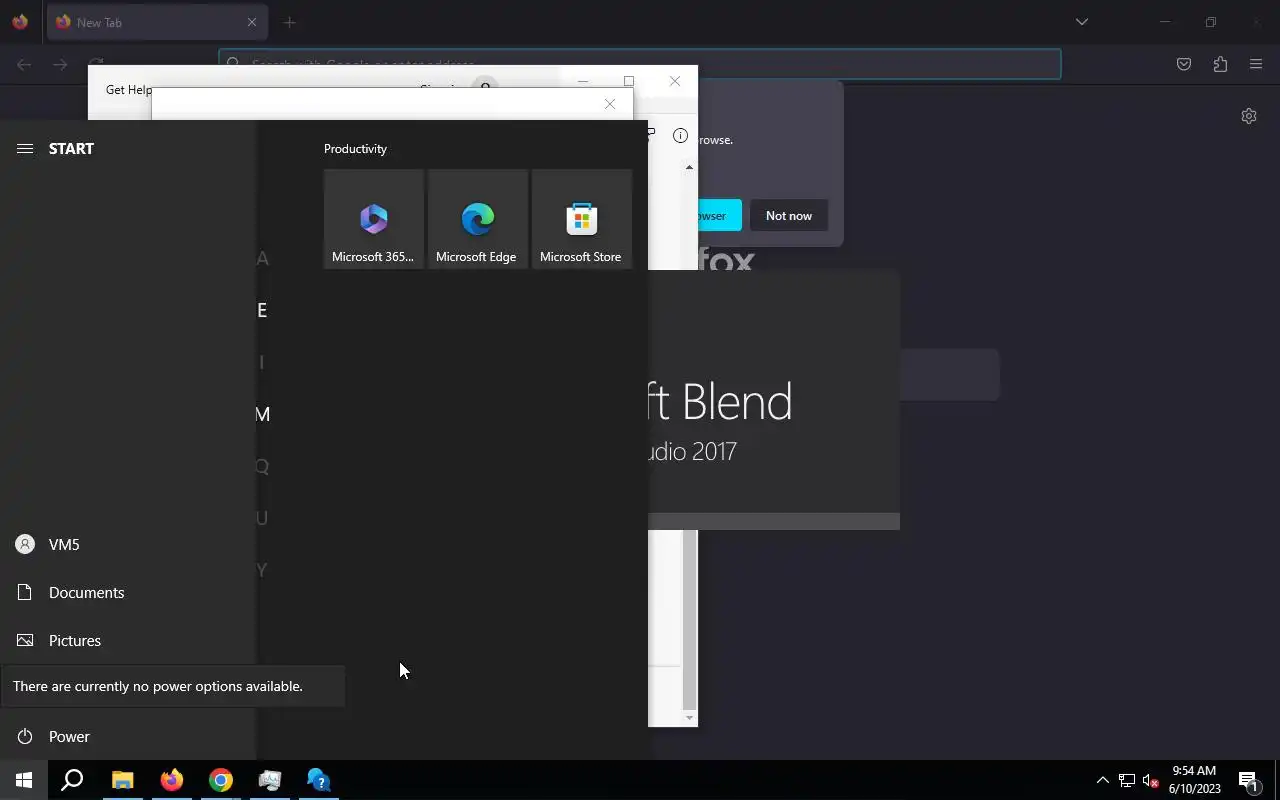Open the network status tray icon

pos(1127,780)
